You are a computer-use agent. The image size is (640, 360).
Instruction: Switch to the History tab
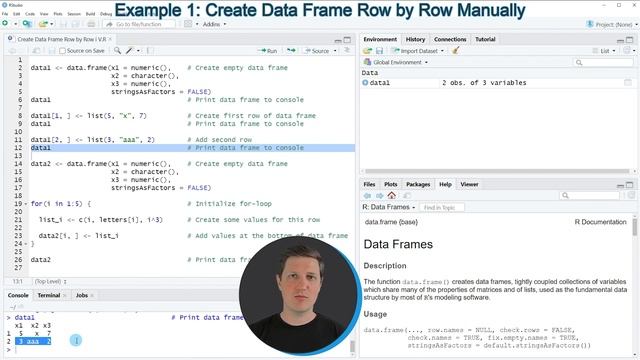(415, 39)
